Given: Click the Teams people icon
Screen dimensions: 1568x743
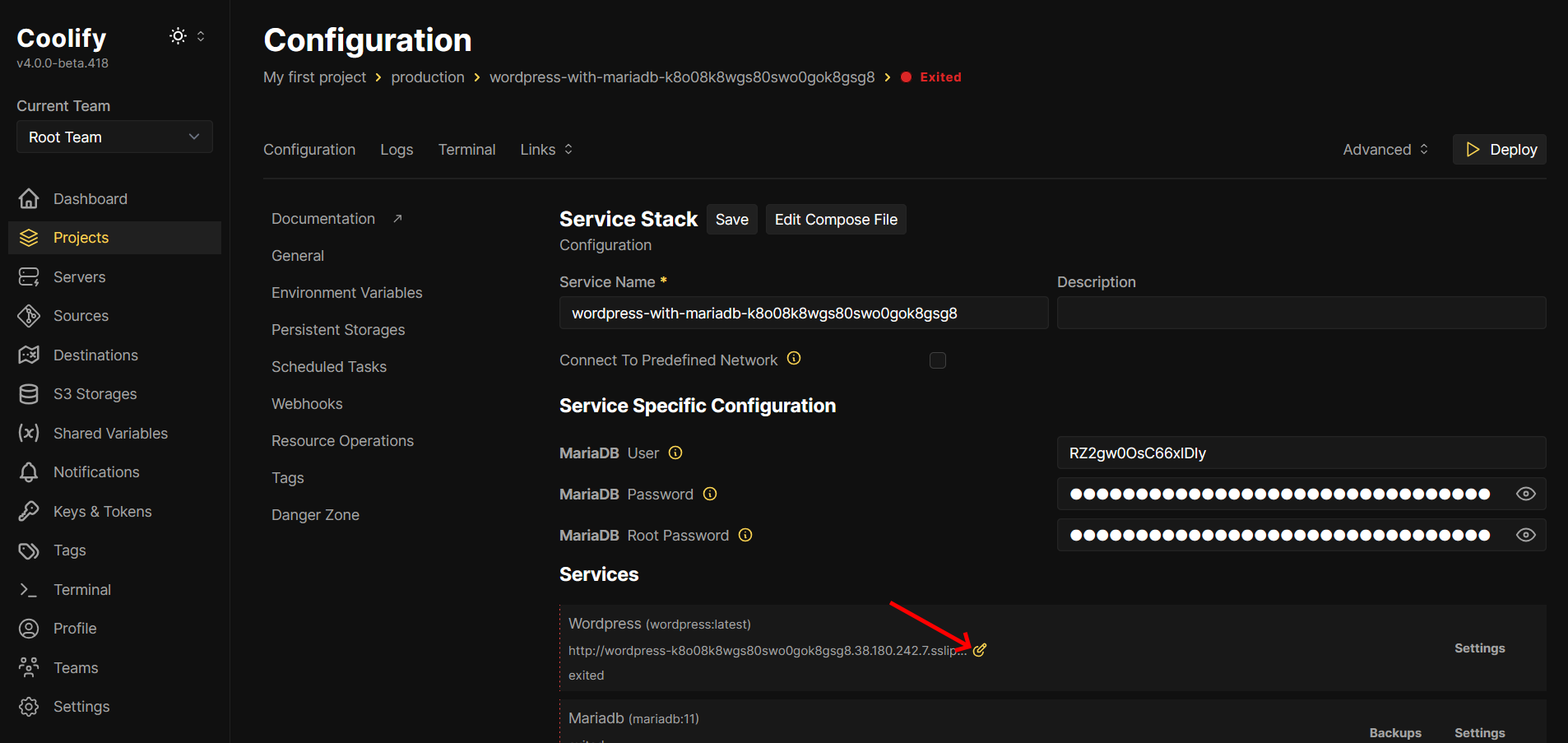Looking at the screenshot, I should click(x=29, y=667).
